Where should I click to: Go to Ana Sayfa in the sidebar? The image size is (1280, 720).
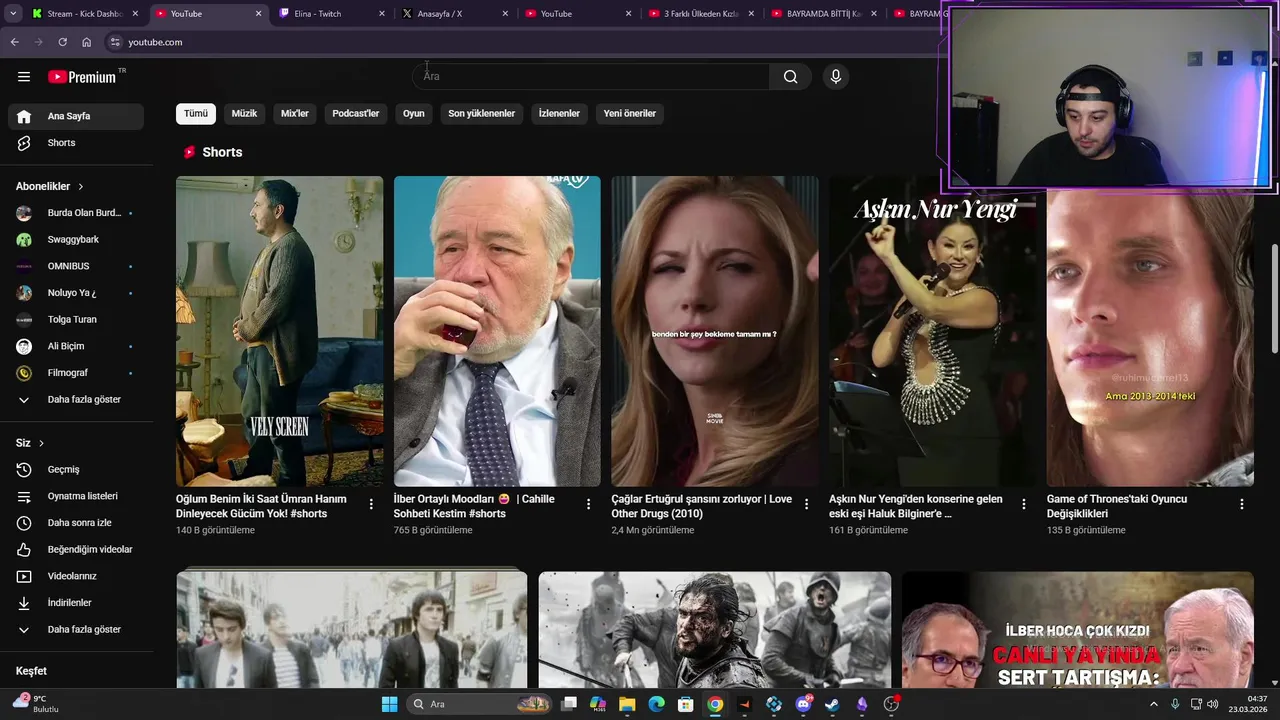tap(76, 116)
